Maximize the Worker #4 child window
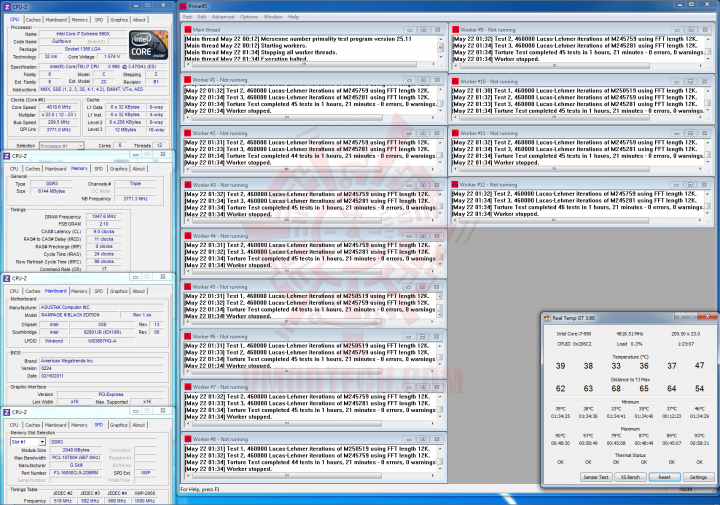 (x=422, y=236)
